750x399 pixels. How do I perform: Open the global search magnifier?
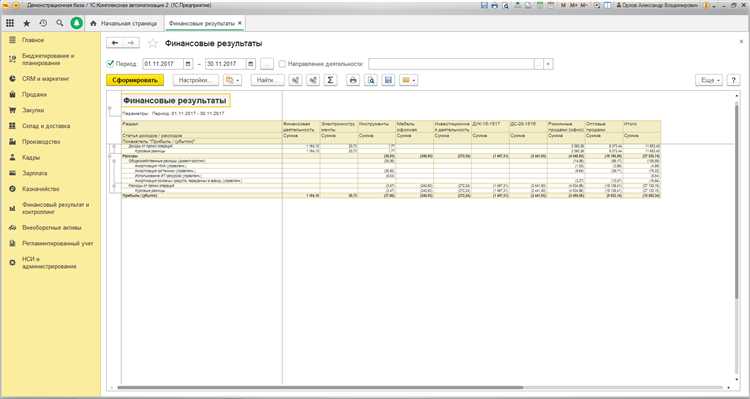60,23
